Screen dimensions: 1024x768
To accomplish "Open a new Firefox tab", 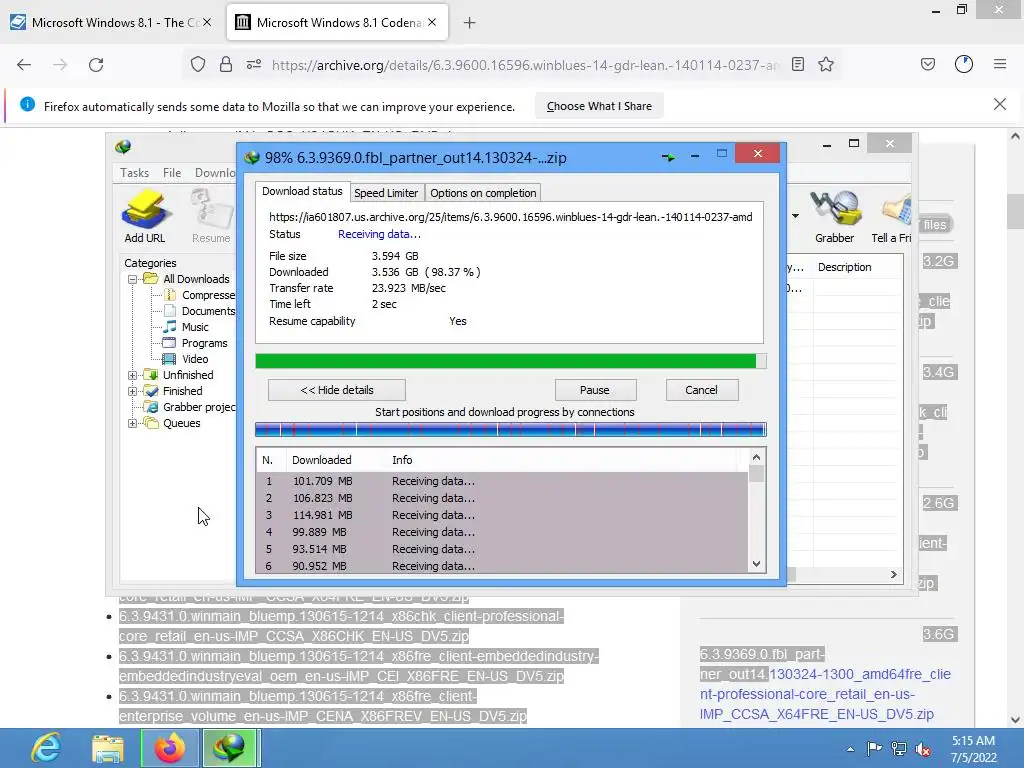I will pyautogui.click(x=470, y=23).
